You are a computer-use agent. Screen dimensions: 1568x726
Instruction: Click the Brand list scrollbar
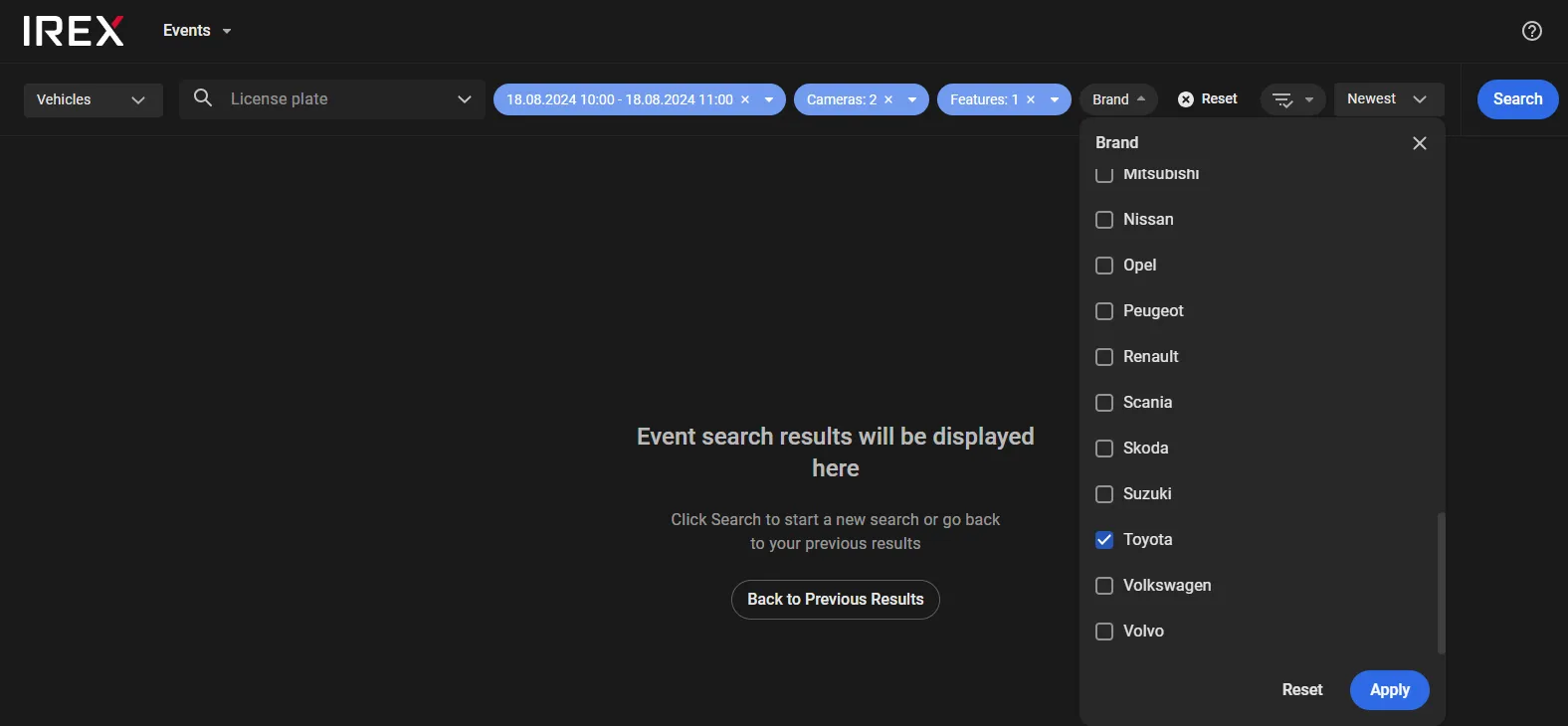[1442, 583]
